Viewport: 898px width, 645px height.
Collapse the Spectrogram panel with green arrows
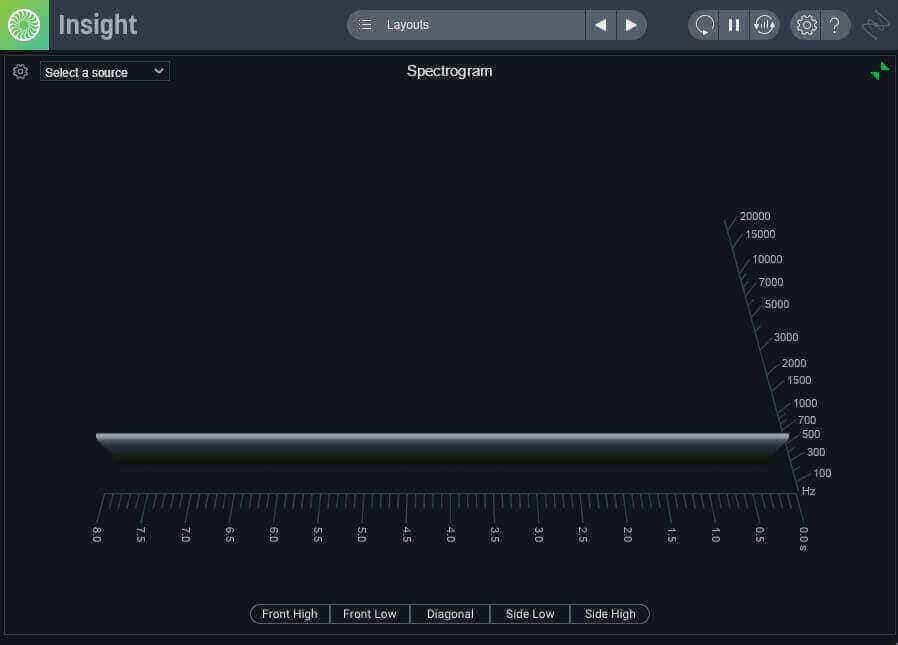(880, 71)
